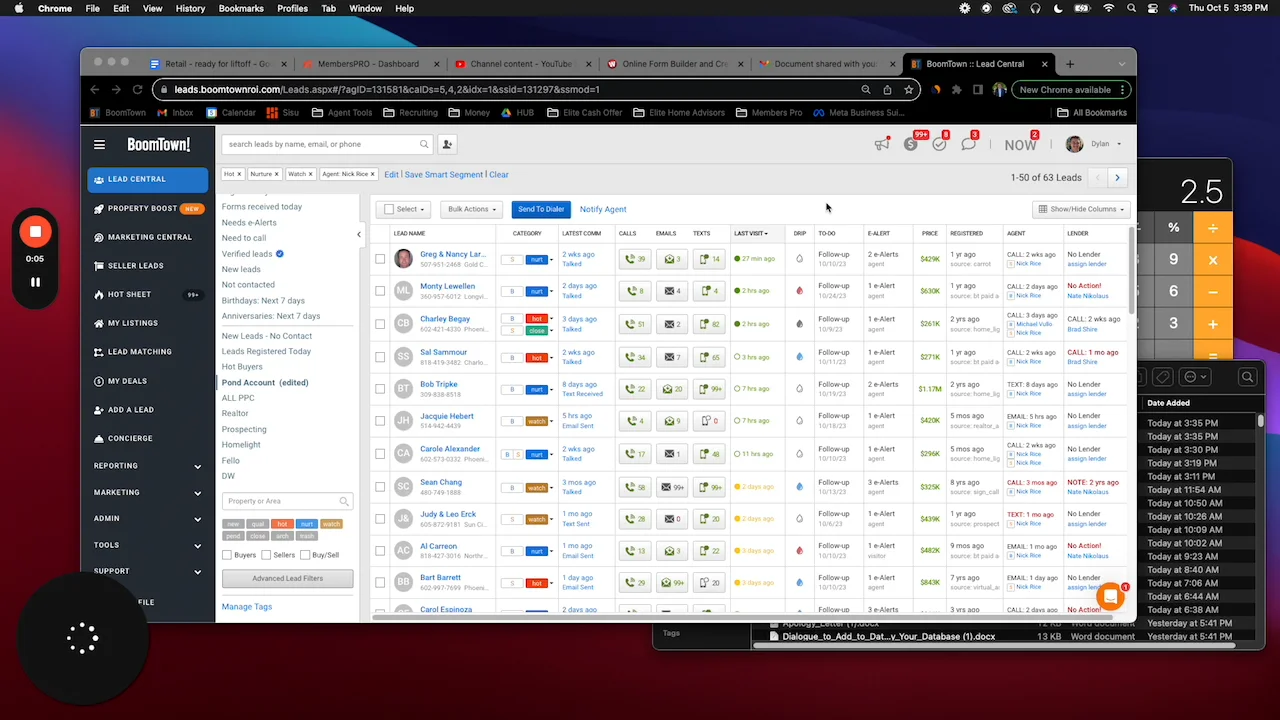Open the megaphone announcements icon
This screenshot has width=1280, height=720.
click(881, 144)
